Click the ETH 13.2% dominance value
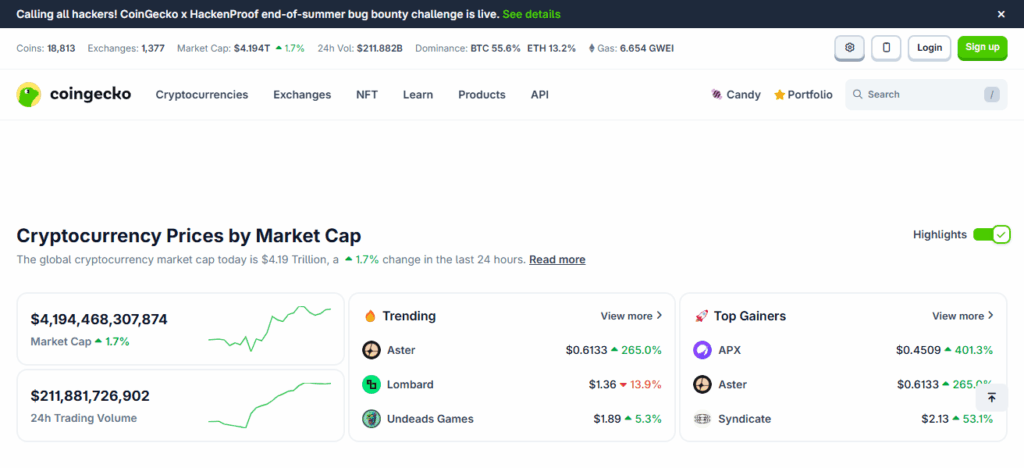Image resolution: width=1024 pixels, height=468 pixels. [551, 48]
